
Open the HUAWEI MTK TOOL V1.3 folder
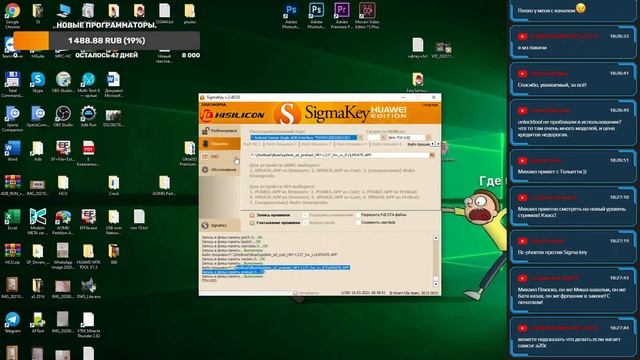coord(88,256)
